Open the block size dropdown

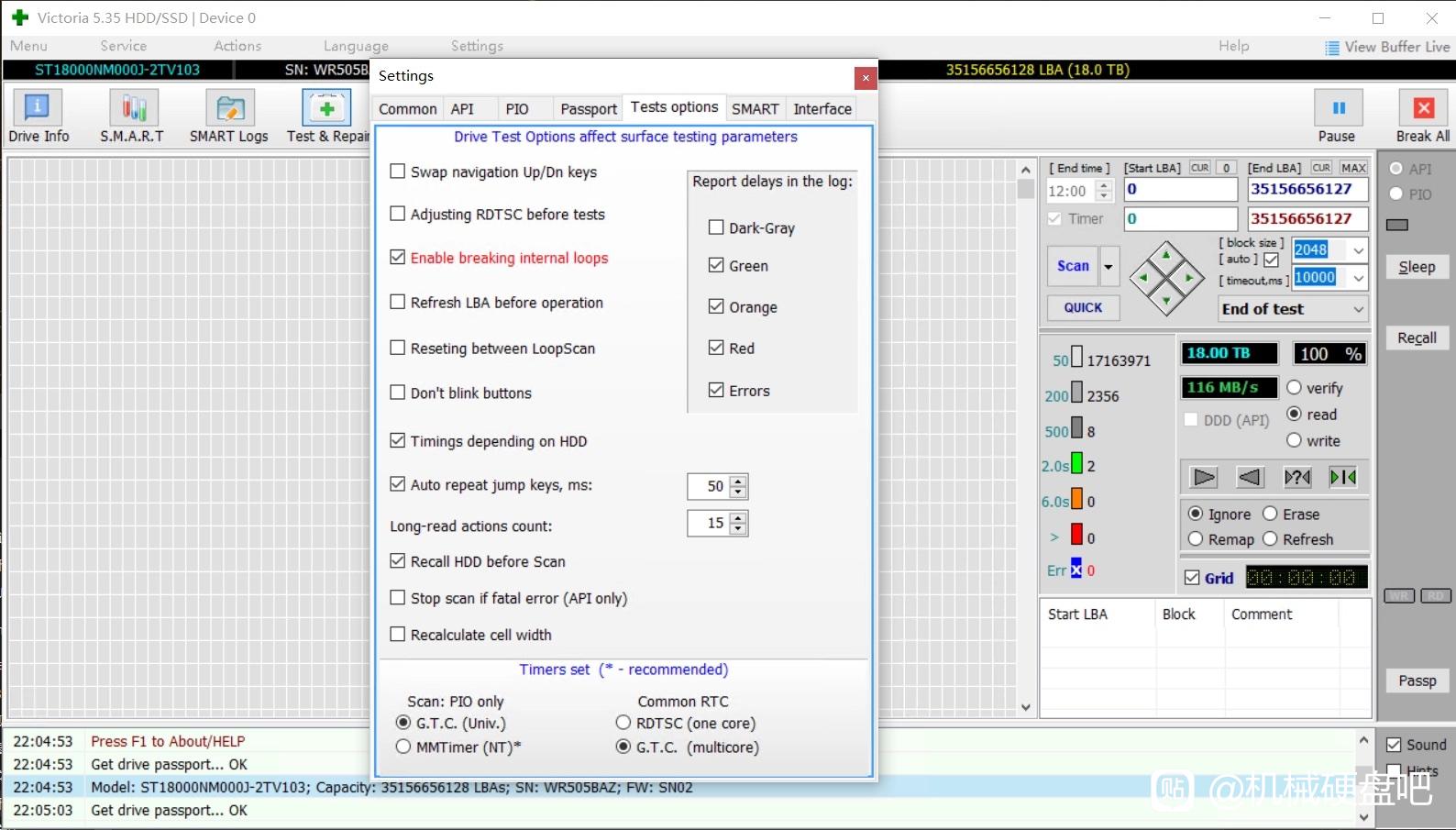tap(1359, 250)
